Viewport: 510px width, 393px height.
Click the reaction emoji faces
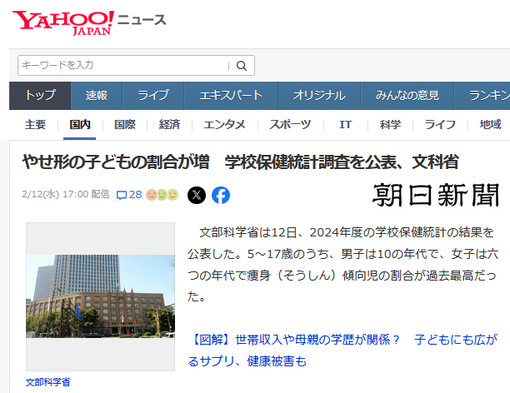pyautogui.click(x=162, y=195)
